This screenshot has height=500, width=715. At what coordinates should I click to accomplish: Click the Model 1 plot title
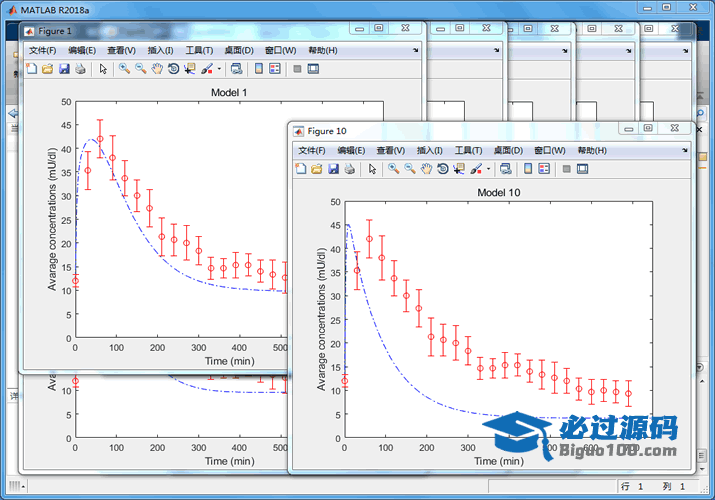point(229,93)
